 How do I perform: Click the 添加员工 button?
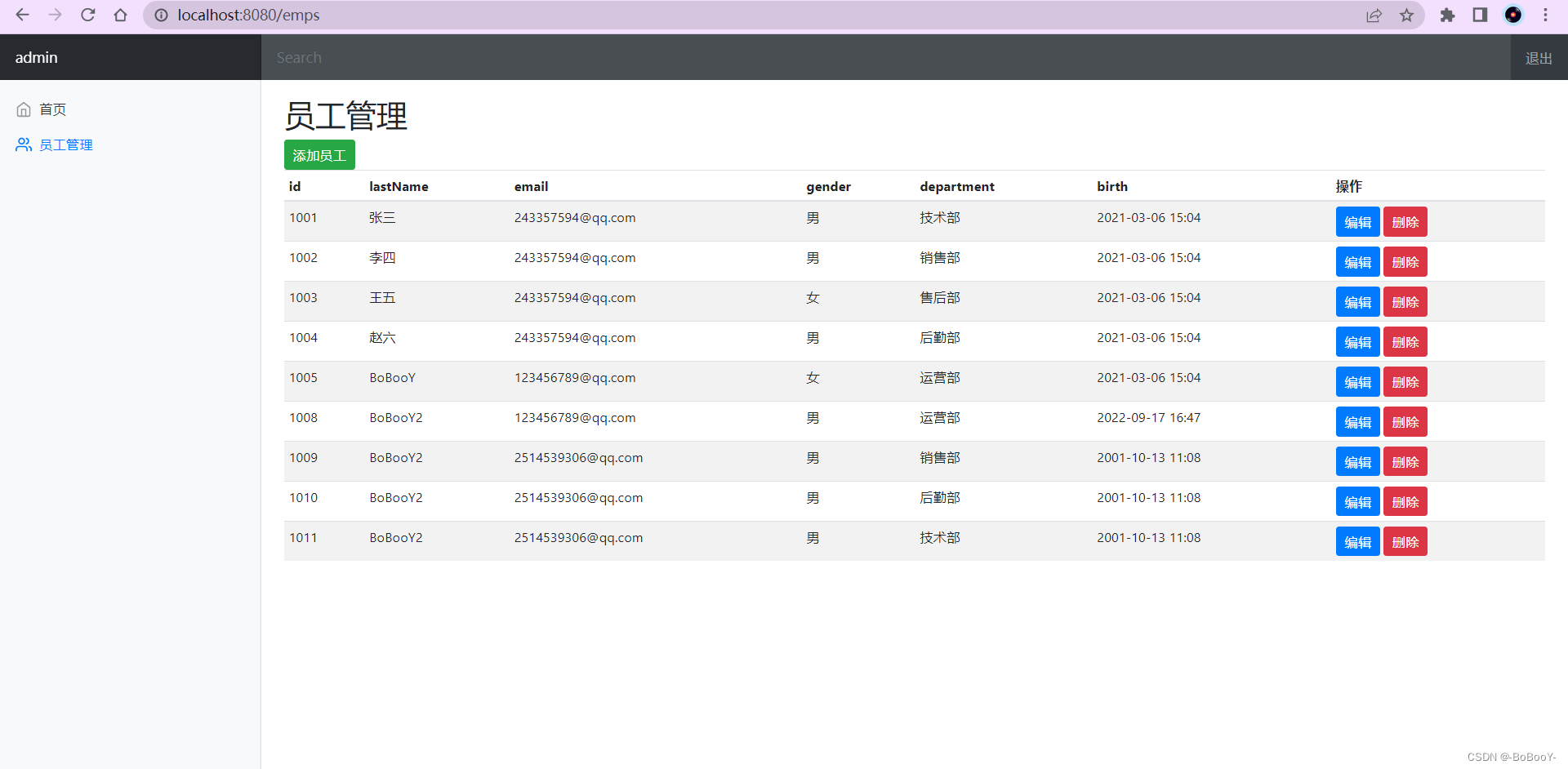click(319, 155)
